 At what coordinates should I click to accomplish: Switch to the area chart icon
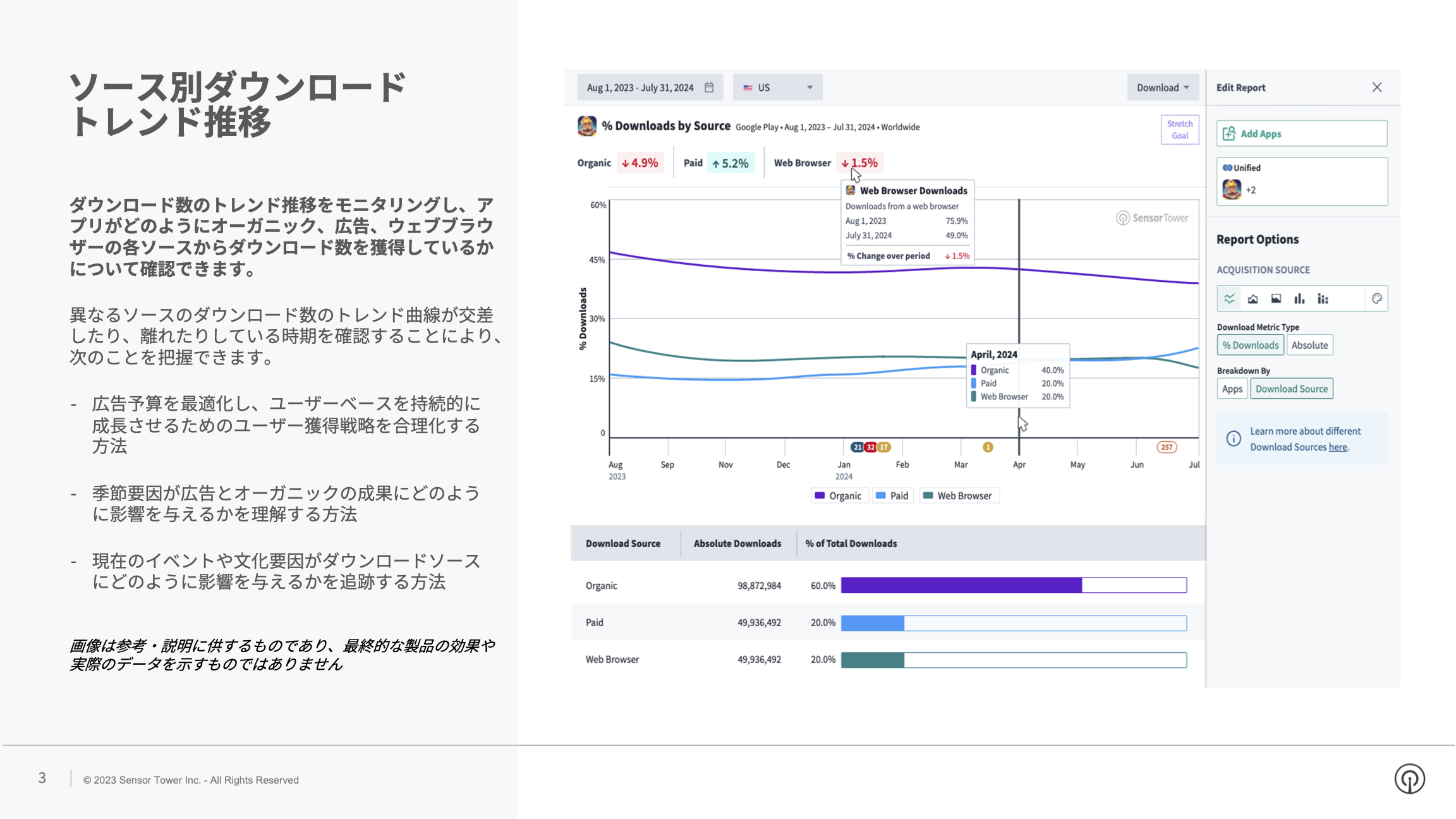point(1253,299)
